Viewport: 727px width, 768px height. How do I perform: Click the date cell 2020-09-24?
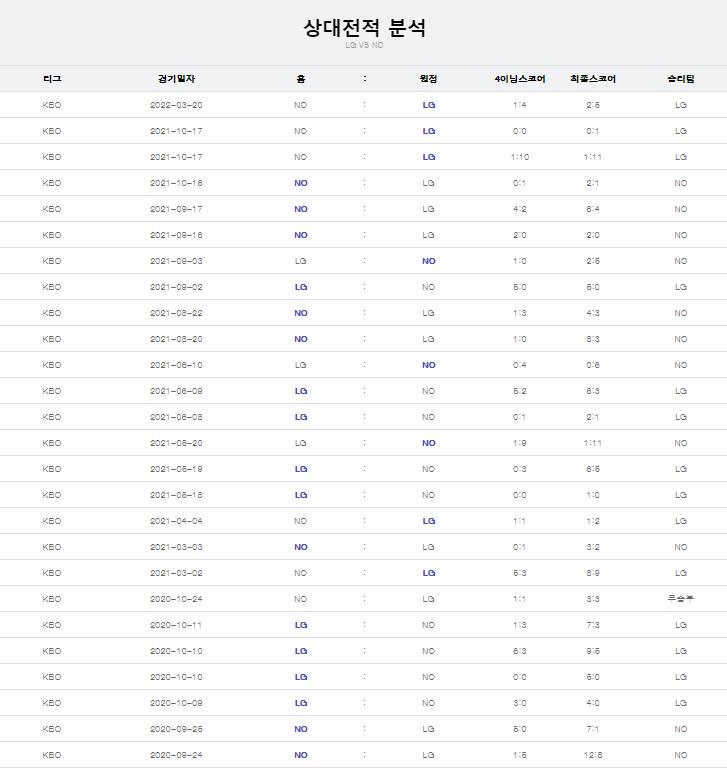coord(176,754)
